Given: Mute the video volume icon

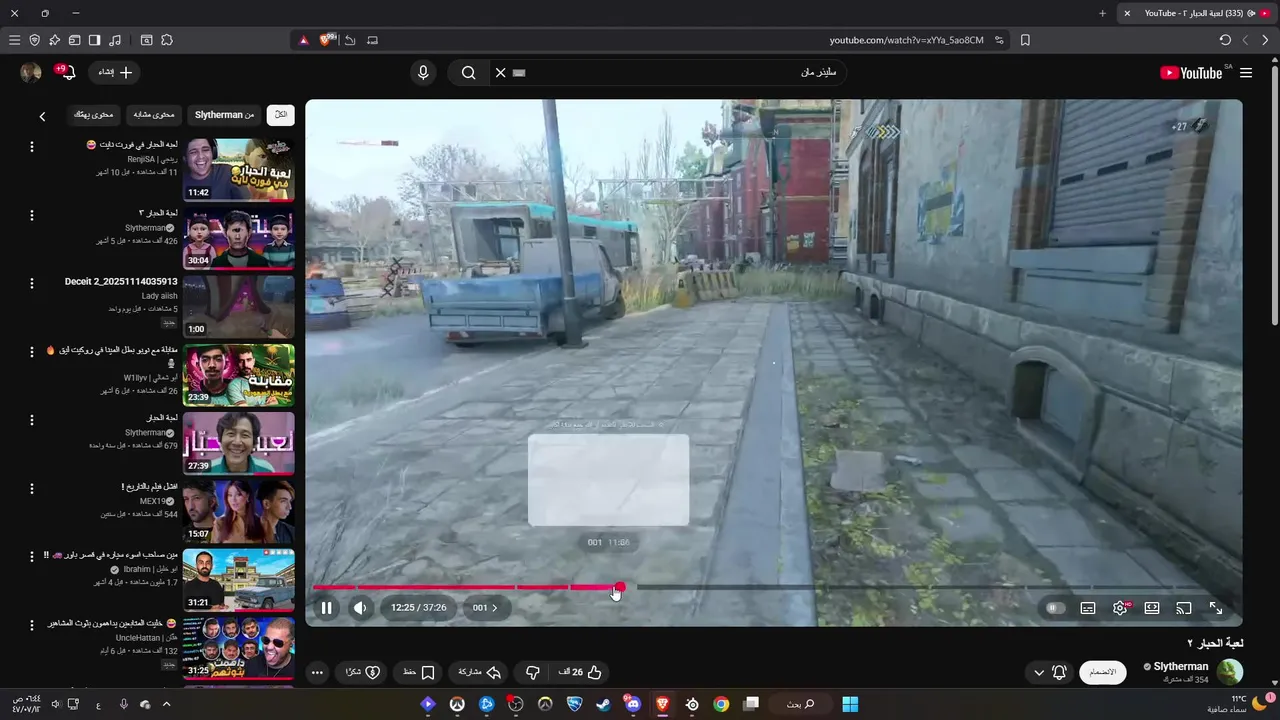Looking at the screenshot, I should 360,608.
